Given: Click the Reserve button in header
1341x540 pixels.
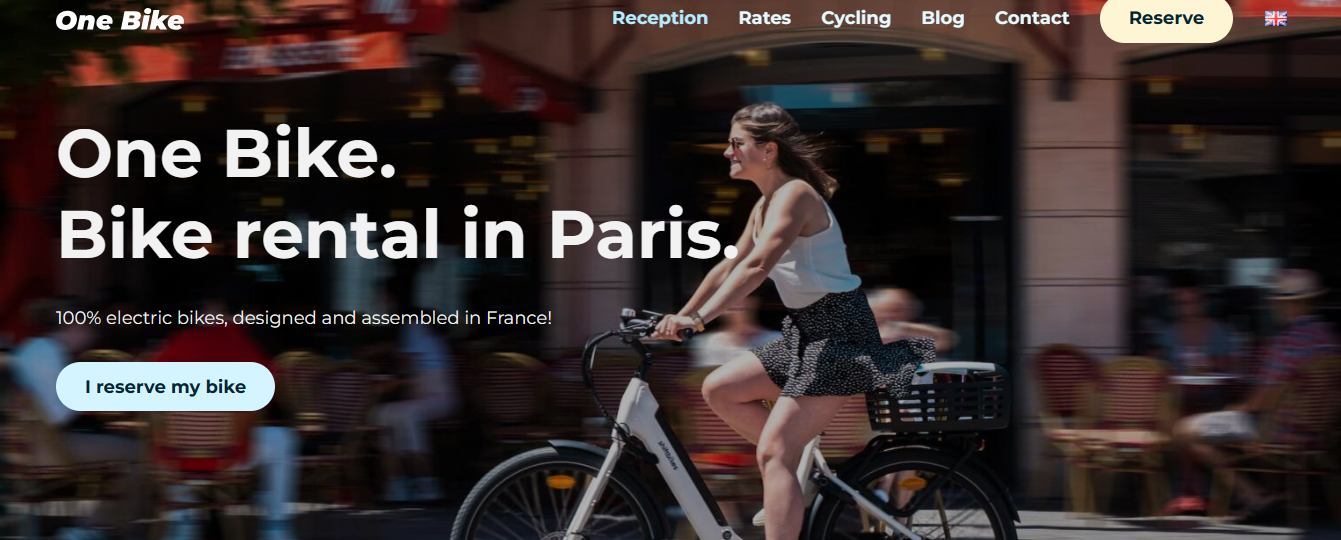Looking at the screenshot, I should click(x=1166, y=18).
